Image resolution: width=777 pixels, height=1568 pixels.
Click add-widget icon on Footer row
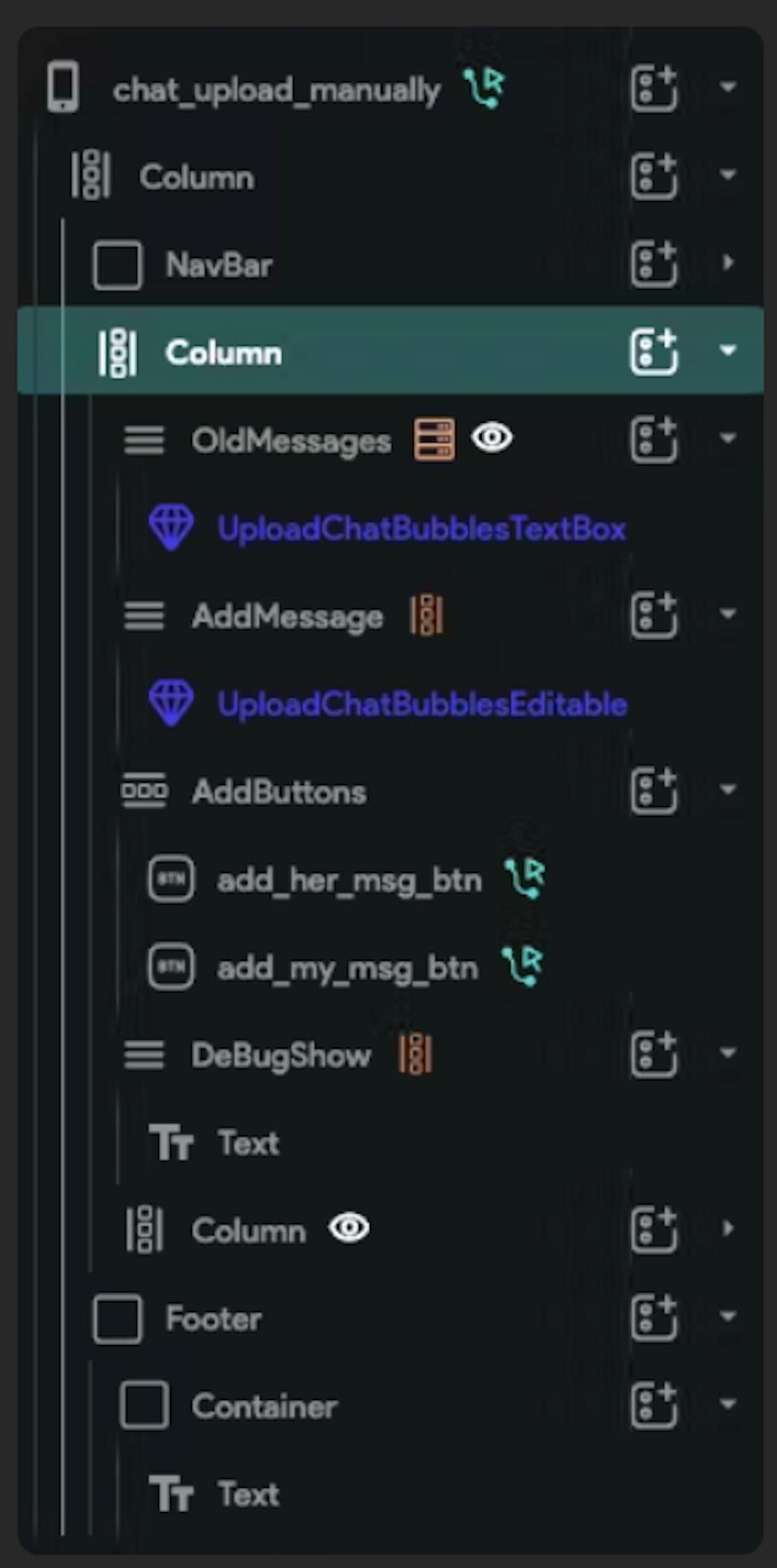click(x=653, y=1318)
